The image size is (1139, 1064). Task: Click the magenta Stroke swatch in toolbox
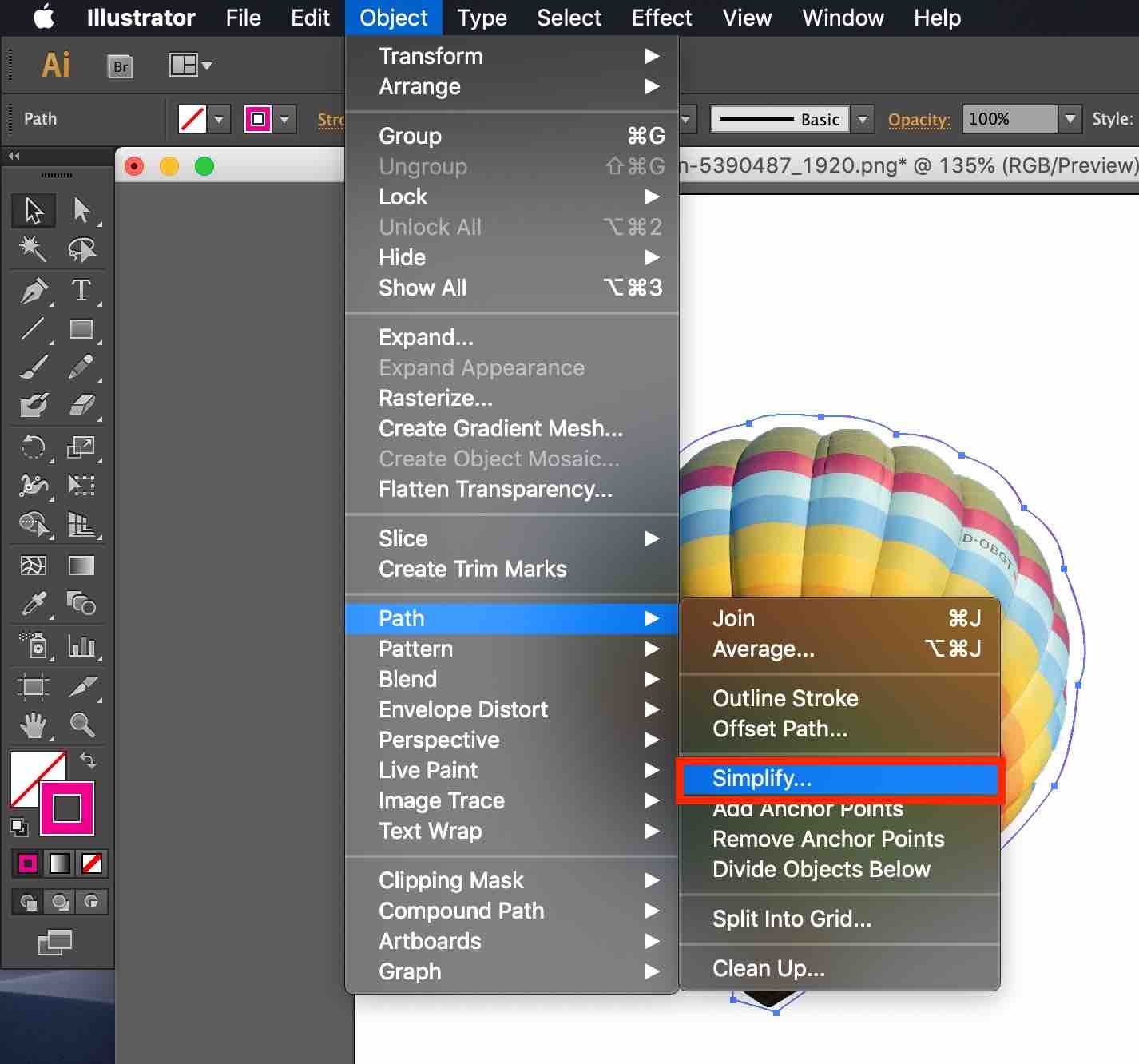tap(67, 808)
